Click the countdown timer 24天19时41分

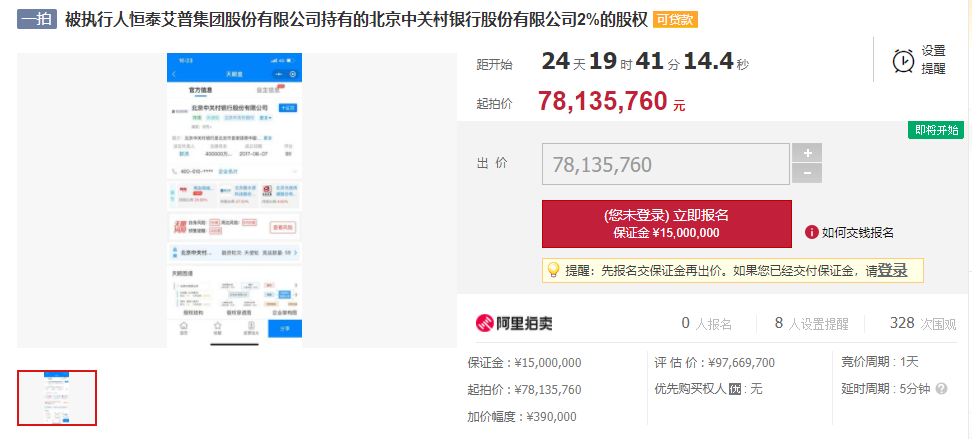point(645,61)
